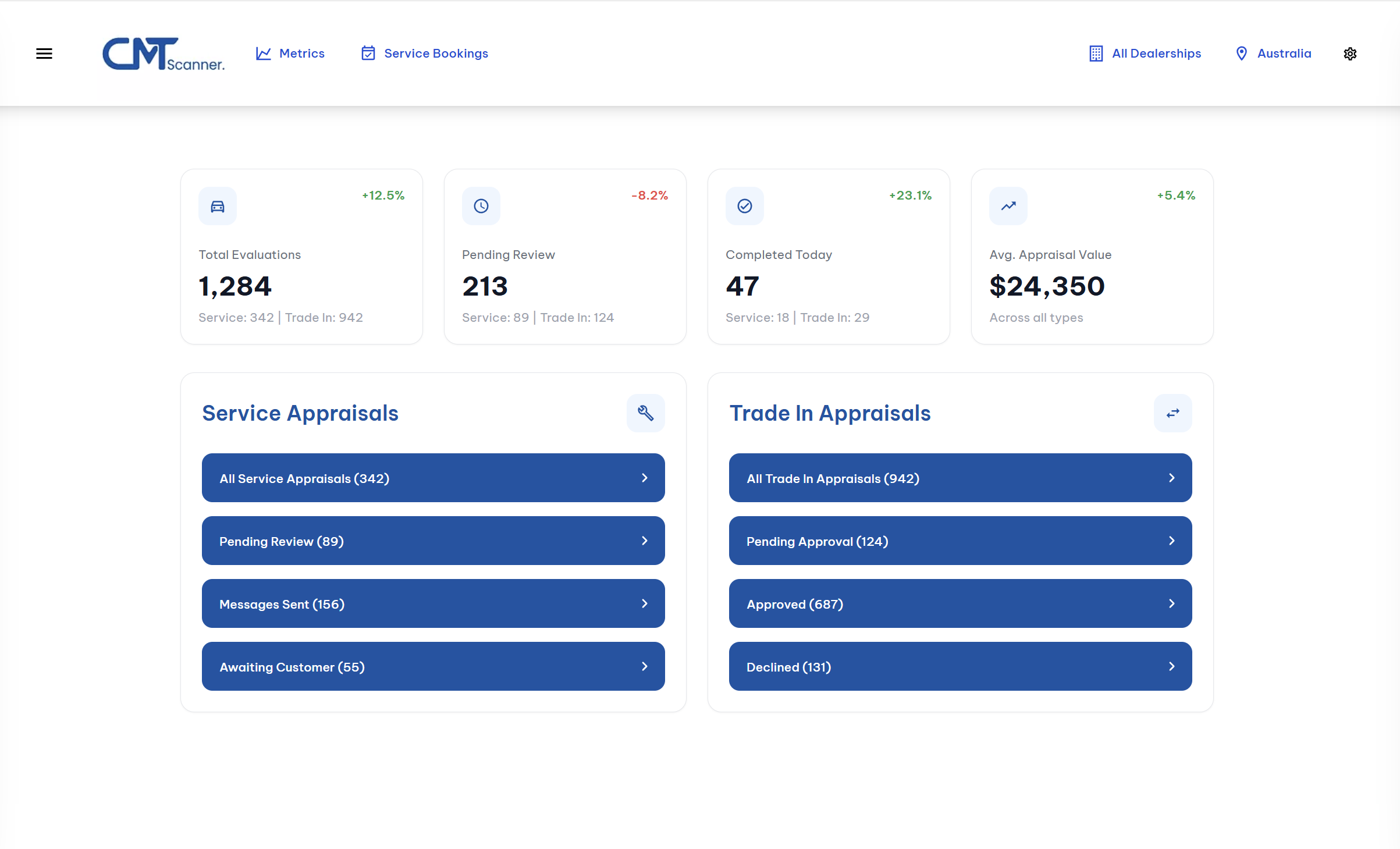Click the swap arrows icon in Trade In Appraisals

(1173, 413)
